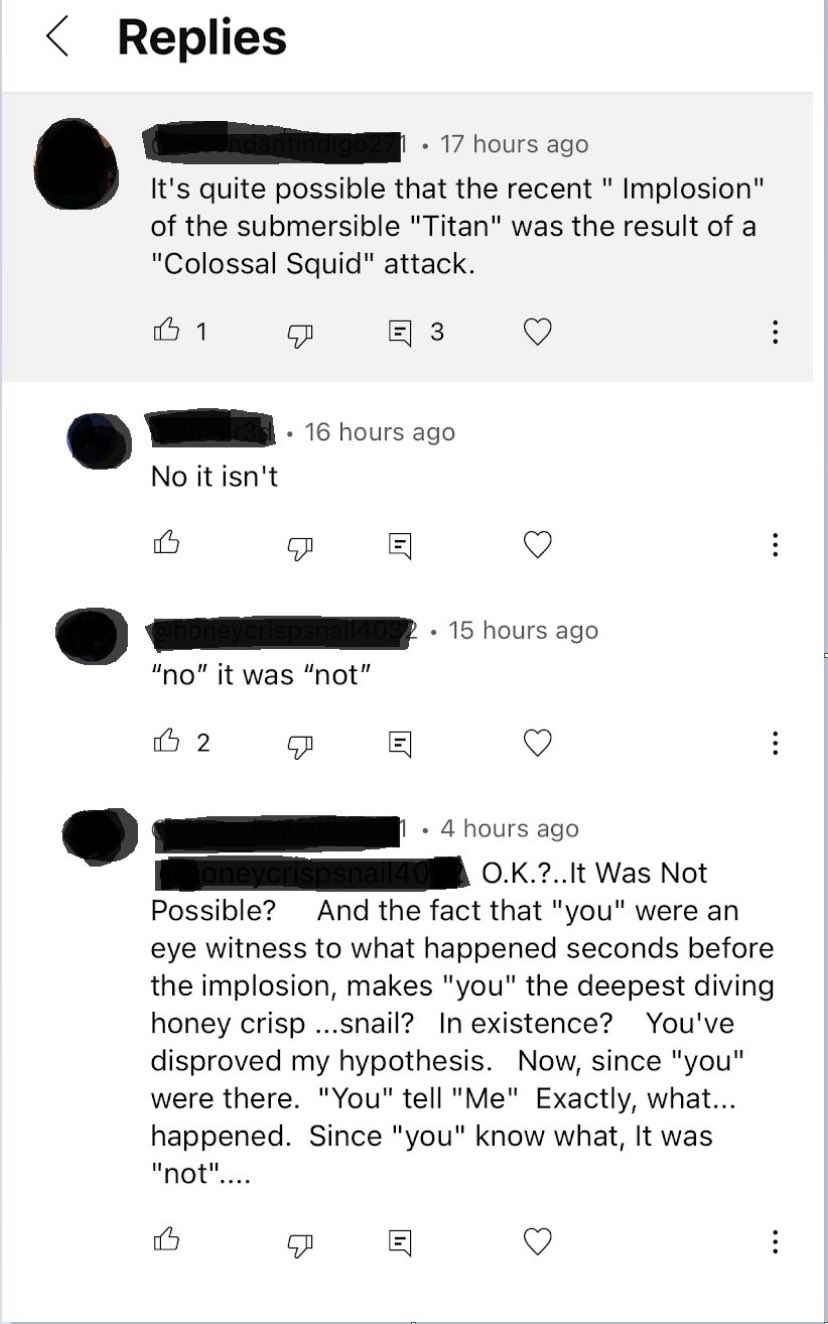Like the Colossal Squid attack comment
Screen dimensions: 828x1324
click(x=167, y=332)
